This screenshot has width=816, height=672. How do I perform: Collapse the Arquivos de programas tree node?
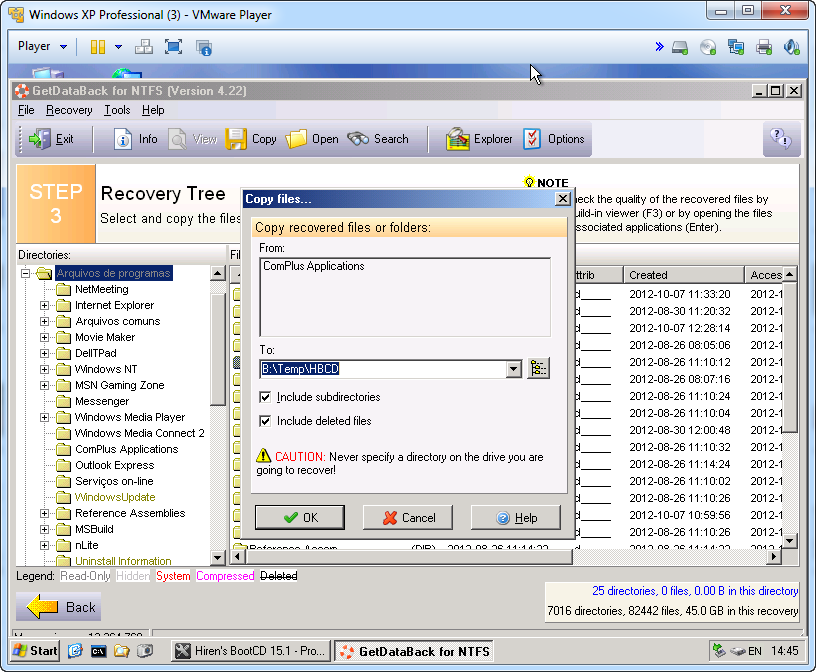25,273
